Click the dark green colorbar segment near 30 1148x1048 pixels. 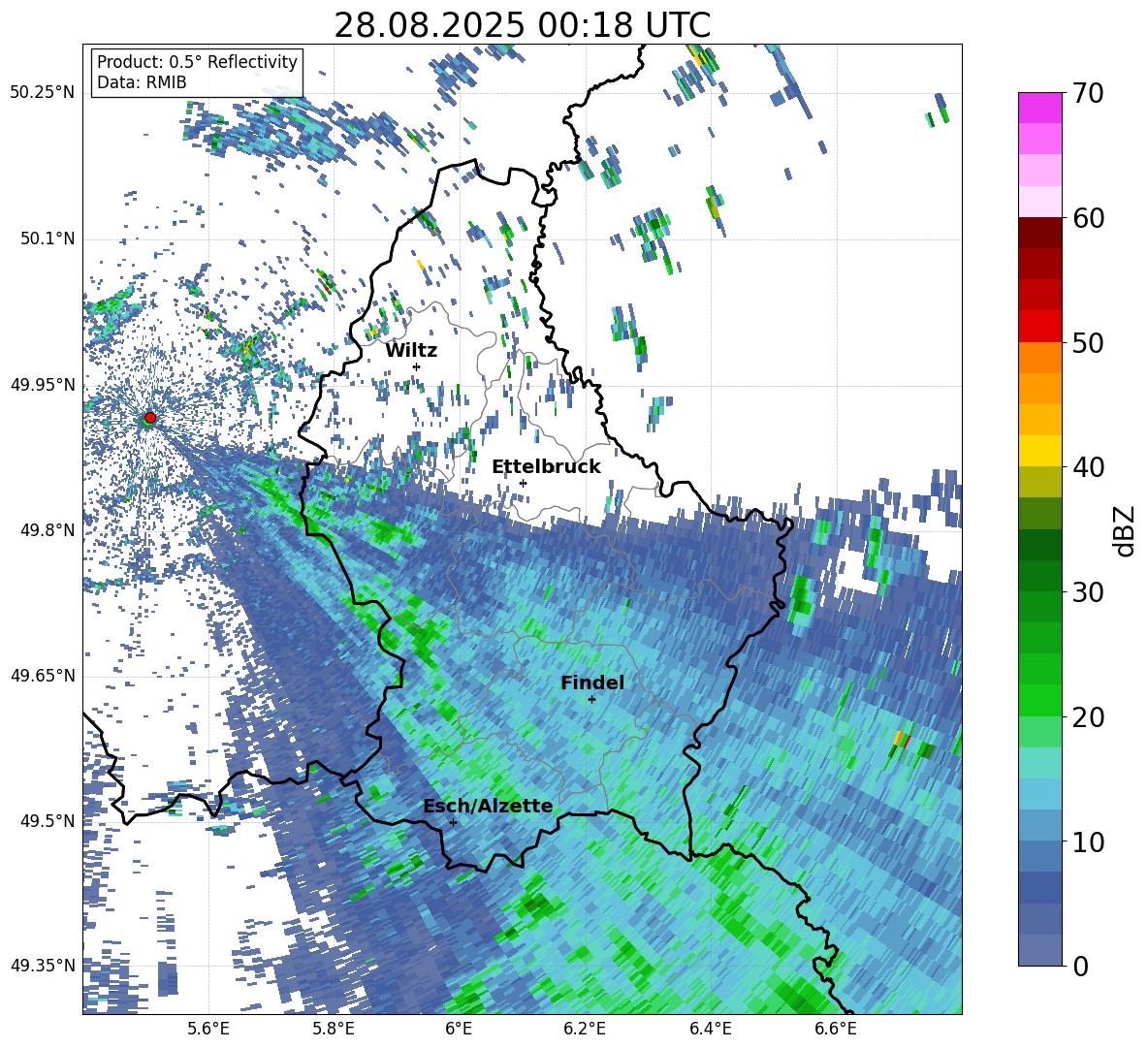pos(1039,576)
